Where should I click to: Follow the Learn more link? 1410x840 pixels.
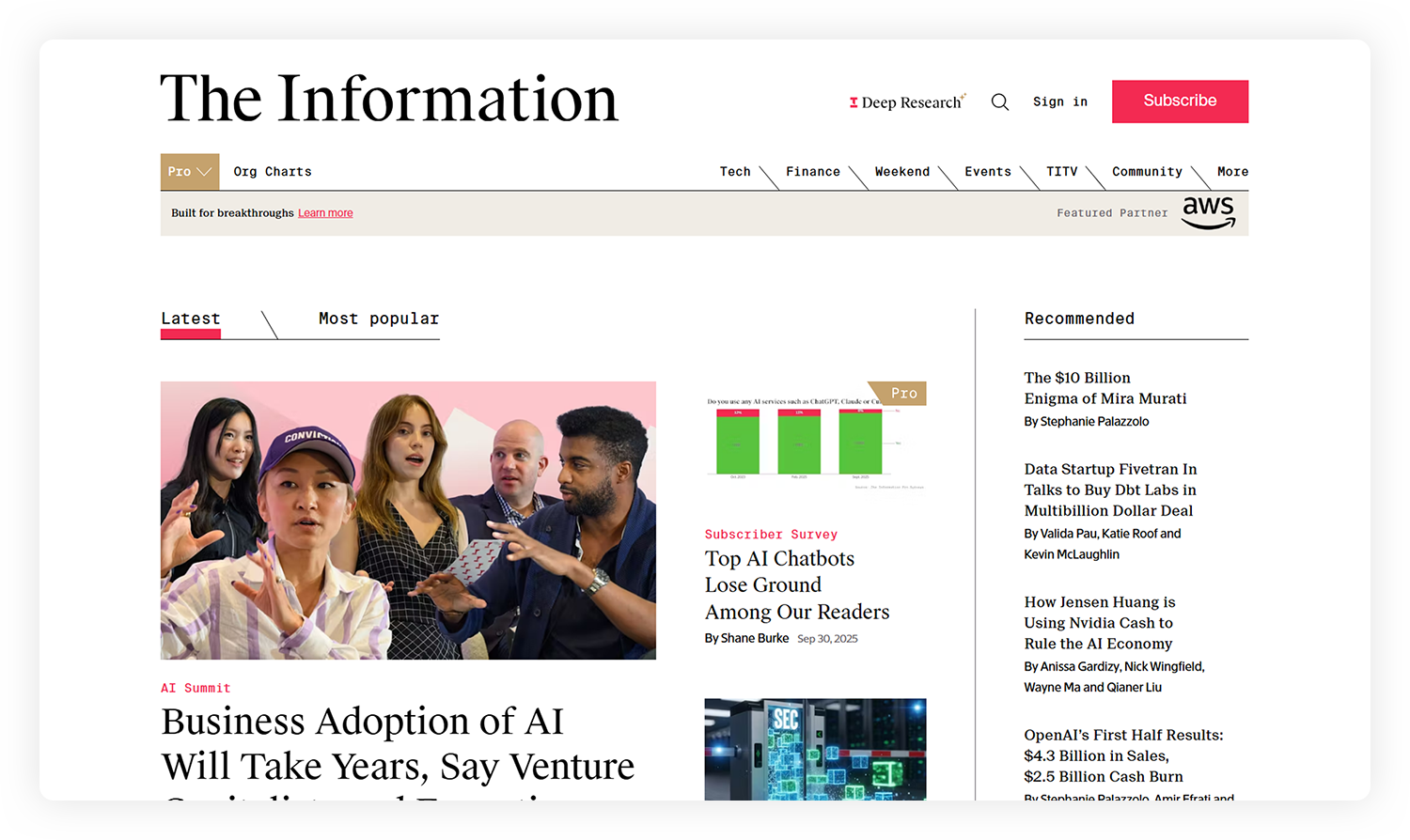click(325, 213)
